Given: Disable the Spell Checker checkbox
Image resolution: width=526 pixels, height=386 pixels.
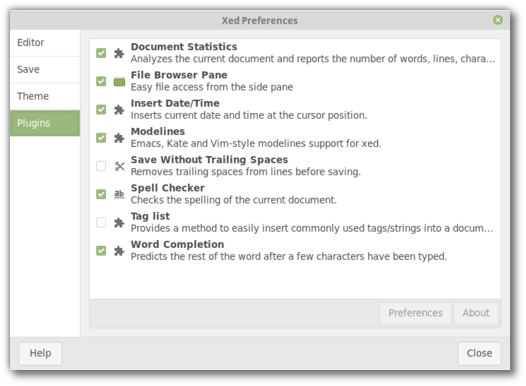Looking at the screenshot, I should [101, 194].
